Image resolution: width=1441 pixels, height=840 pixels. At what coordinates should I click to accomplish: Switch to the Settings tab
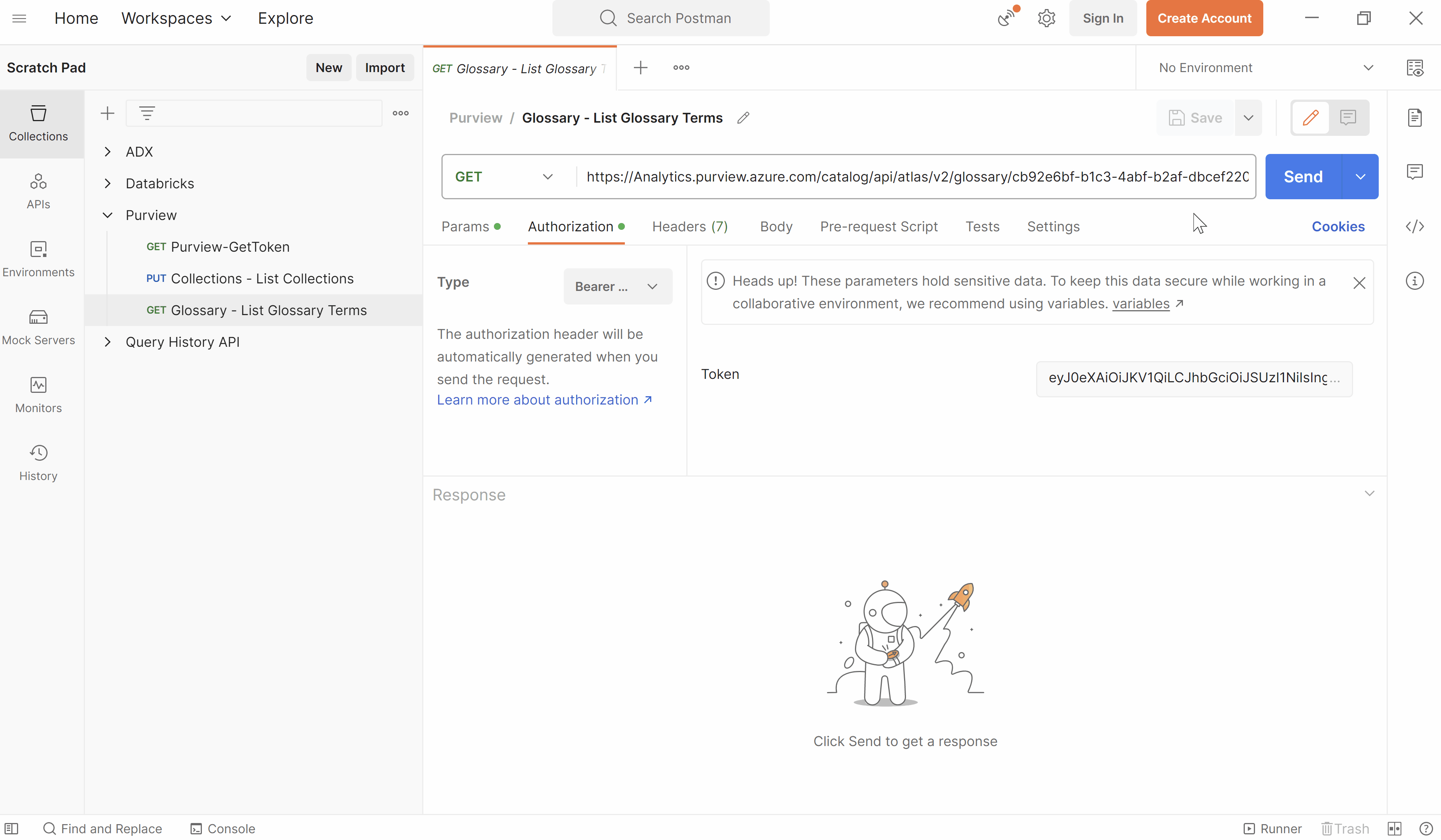pyautogui.click(x=1053, y=226)
